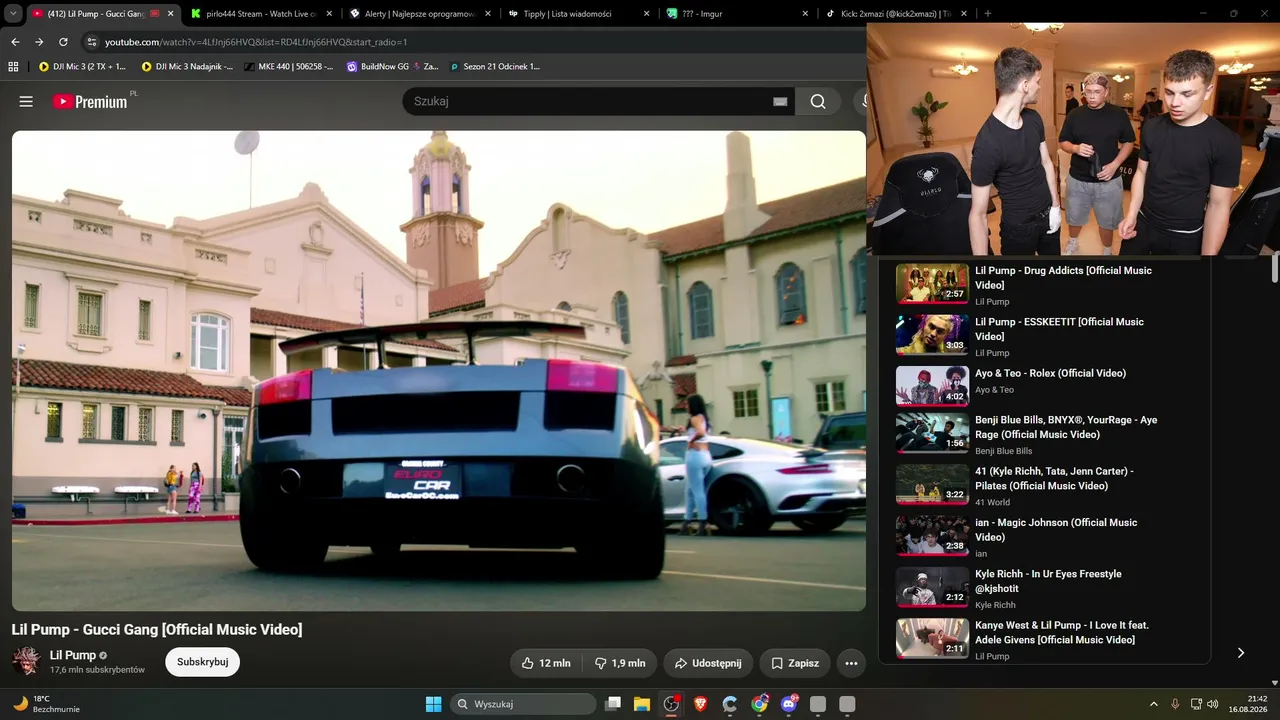Screen dimensions: 1280x720
Task: Open the bookmarks apps grid icon
Action: (x=13, y=66)
